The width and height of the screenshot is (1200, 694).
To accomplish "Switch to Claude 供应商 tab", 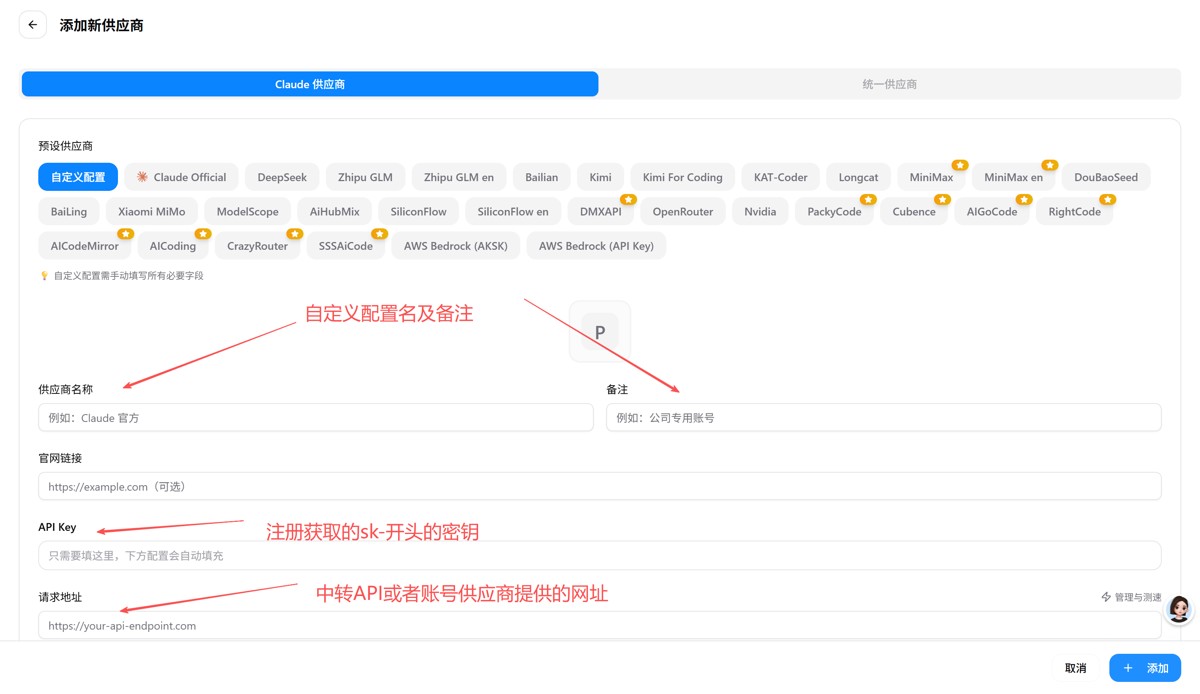I will 310,84.
